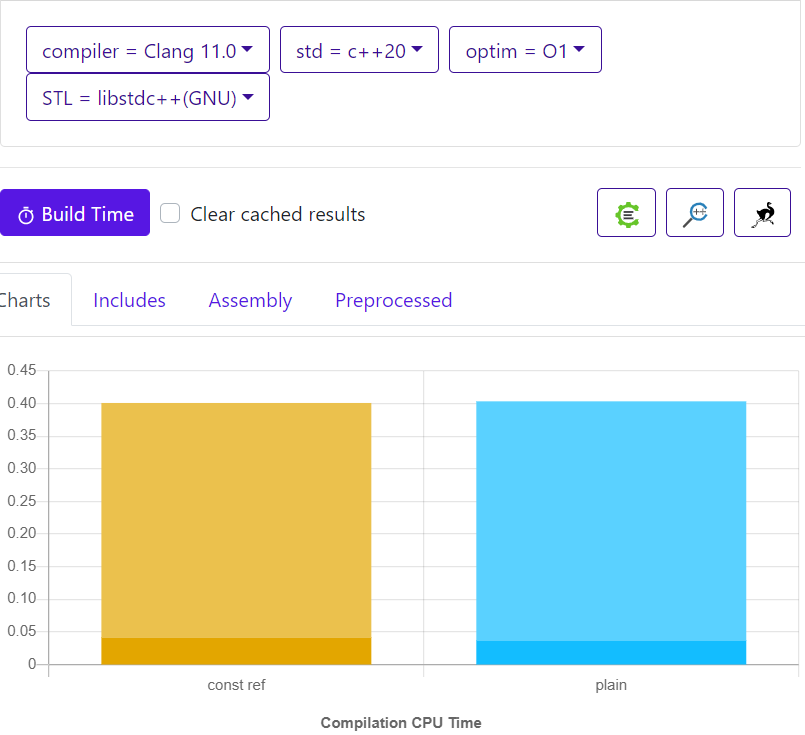Click the 'plain' x-axis label
The width and height of the screenshot is (805, 735).
point(611,686)
